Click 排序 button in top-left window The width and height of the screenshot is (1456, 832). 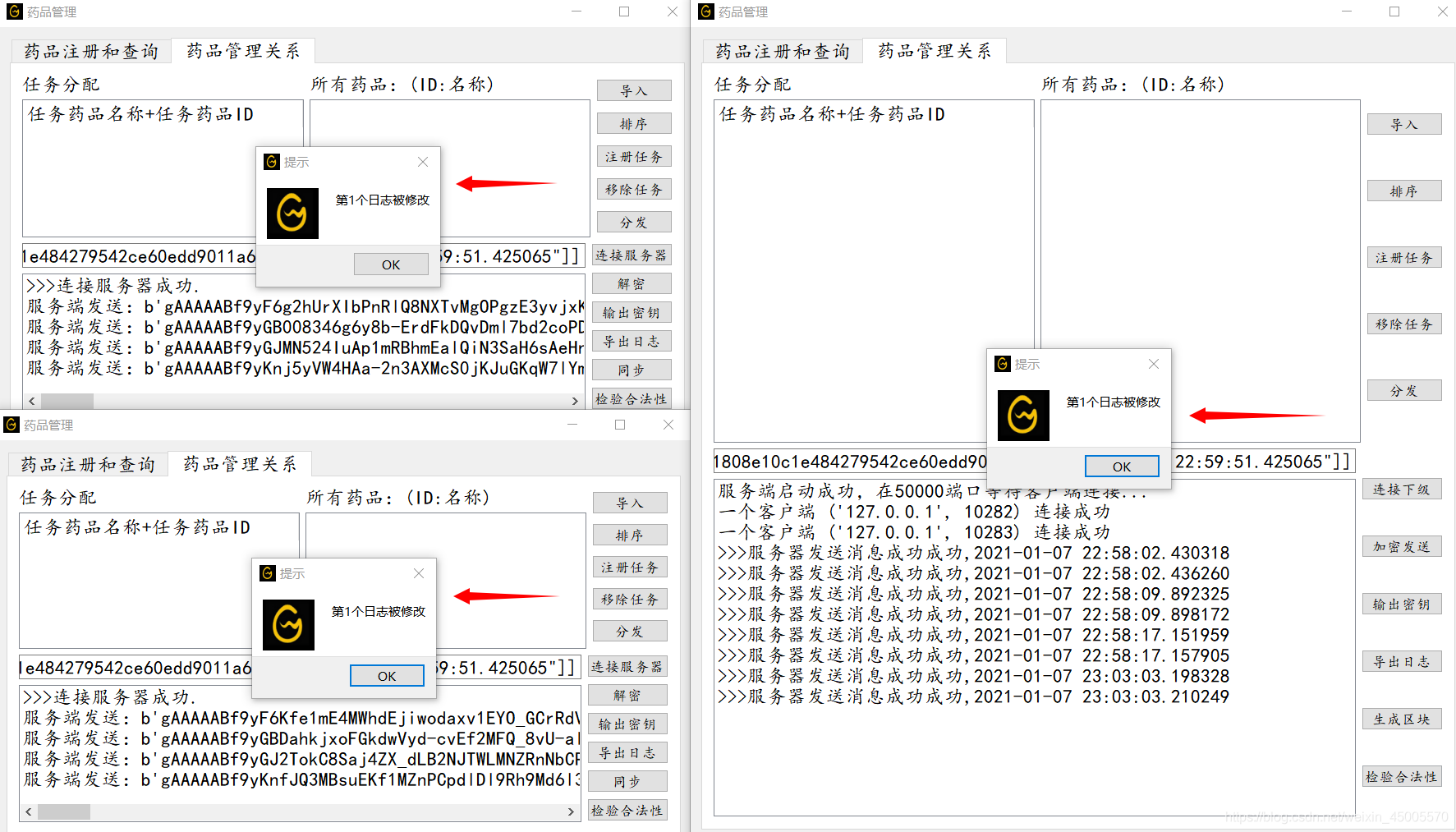[634, 123]
